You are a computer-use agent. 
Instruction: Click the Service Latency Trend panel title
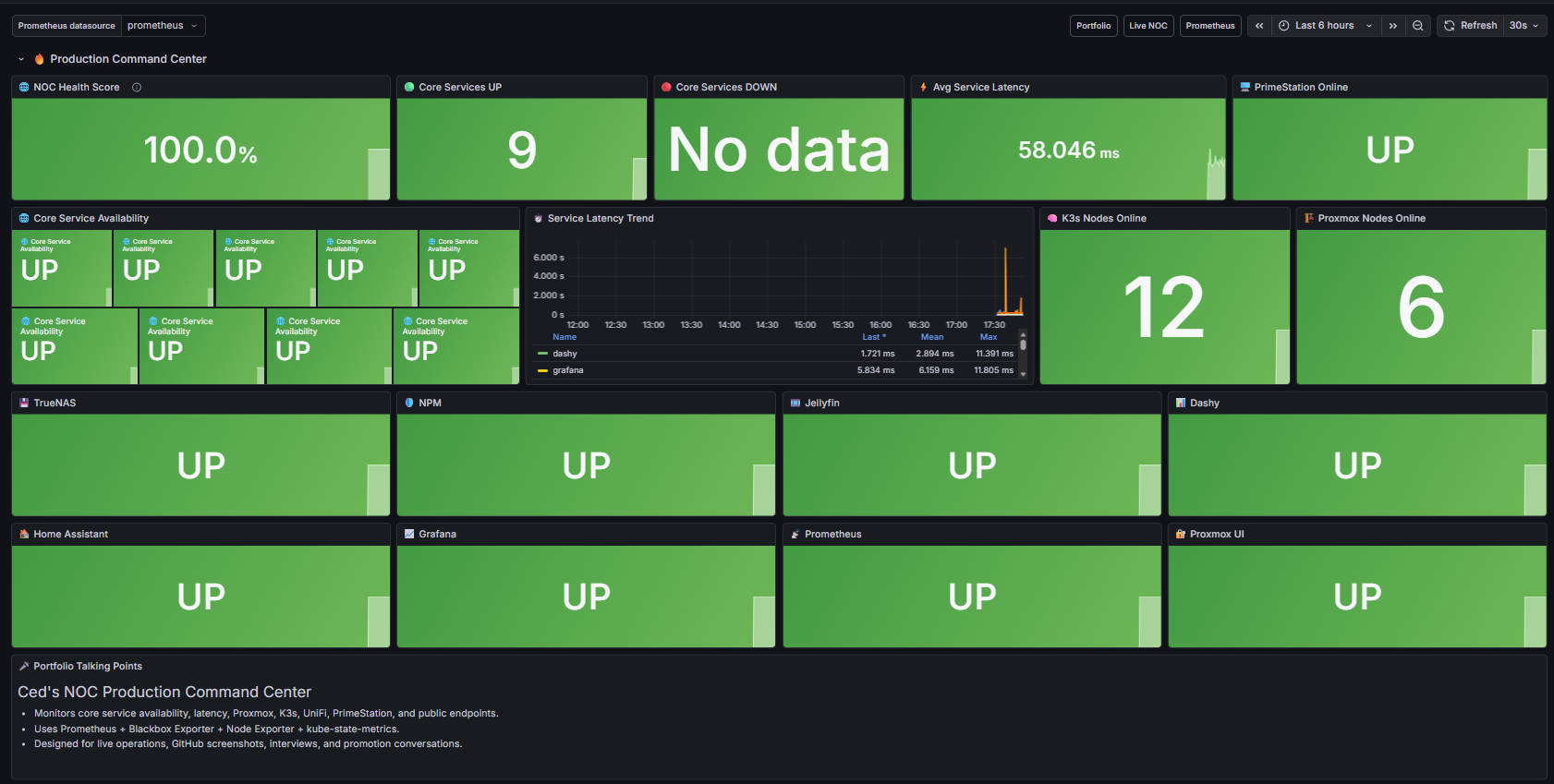(x=601, y=218)
